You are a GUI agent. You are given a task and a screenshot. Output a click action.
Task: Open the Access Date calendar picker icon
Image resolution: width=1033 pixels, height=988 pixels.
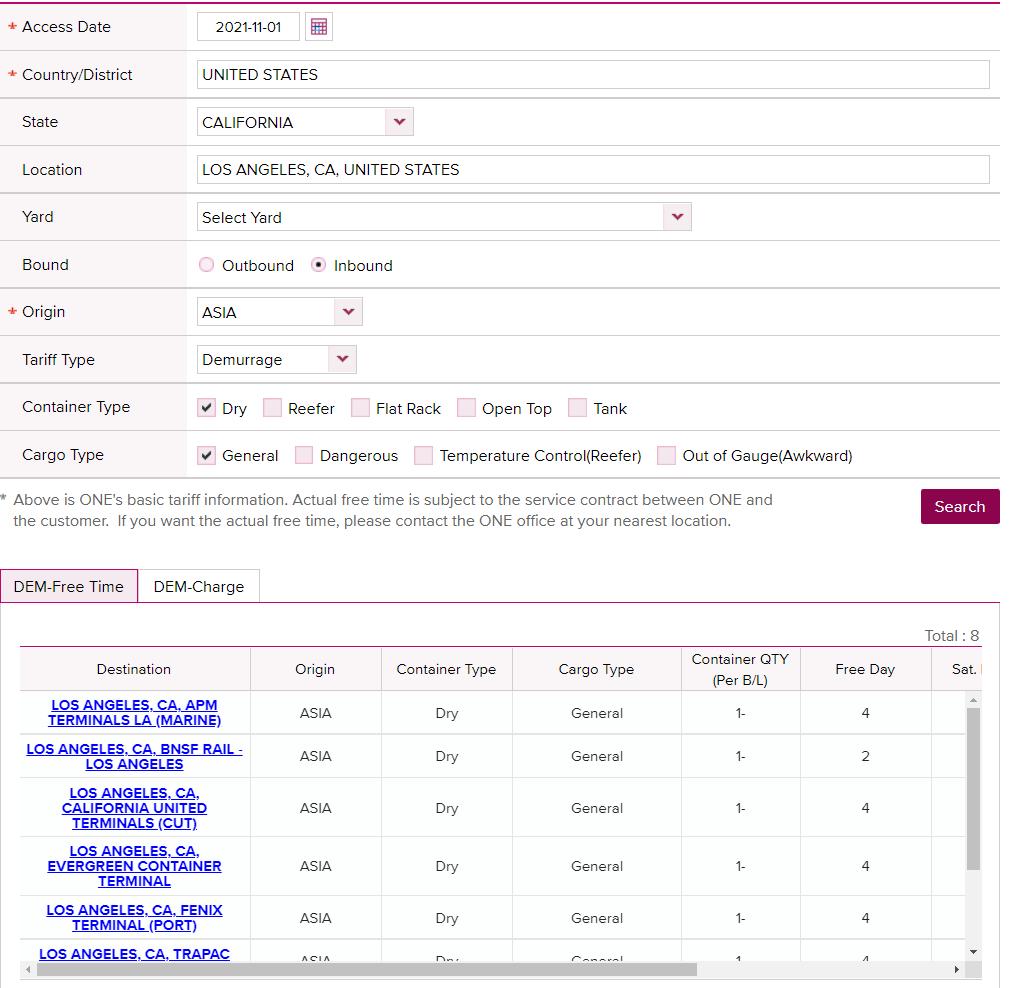(x=318, y=27)
